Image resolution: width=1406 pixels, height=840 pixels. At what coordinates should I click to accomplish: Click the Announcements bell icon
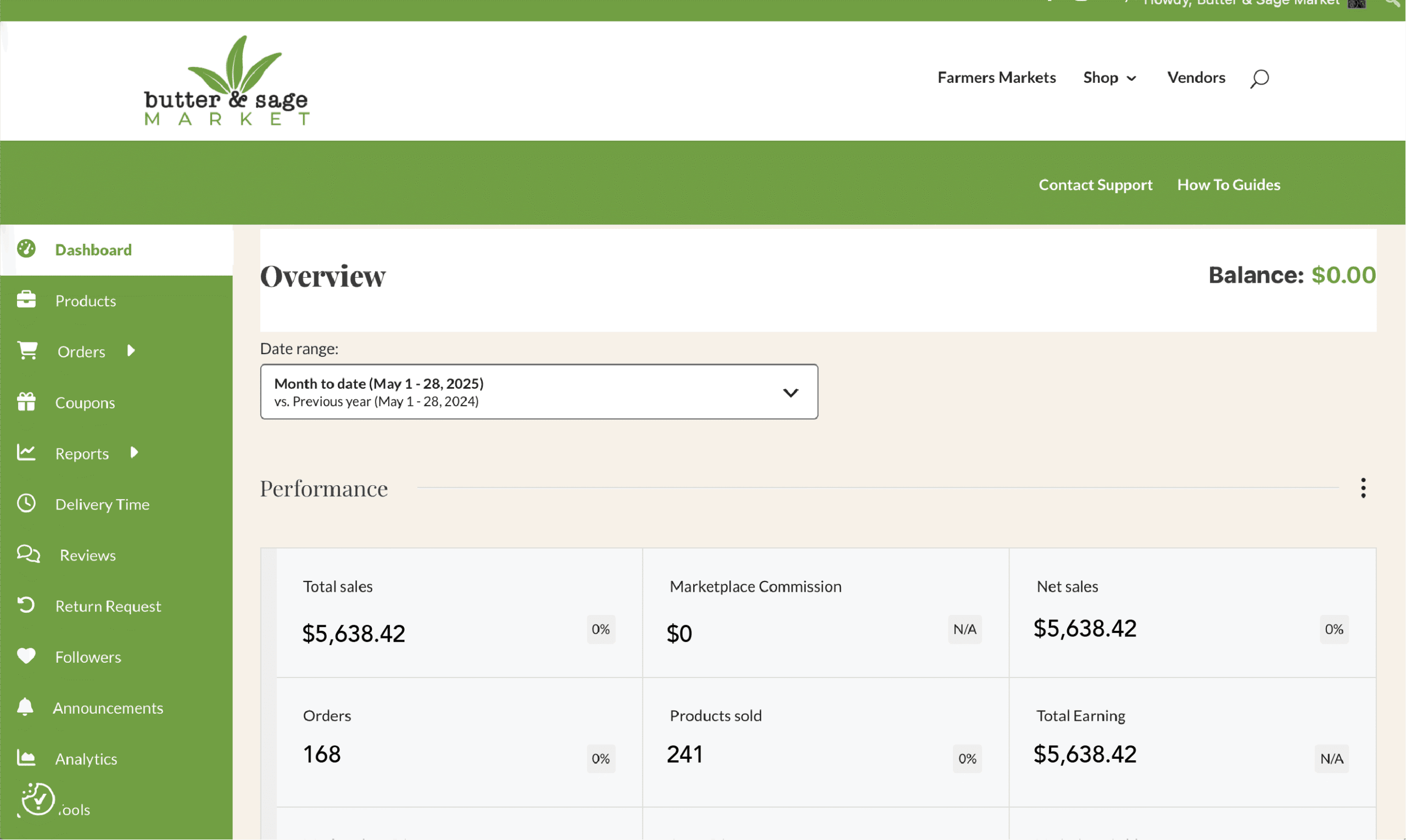pos(25,707)
